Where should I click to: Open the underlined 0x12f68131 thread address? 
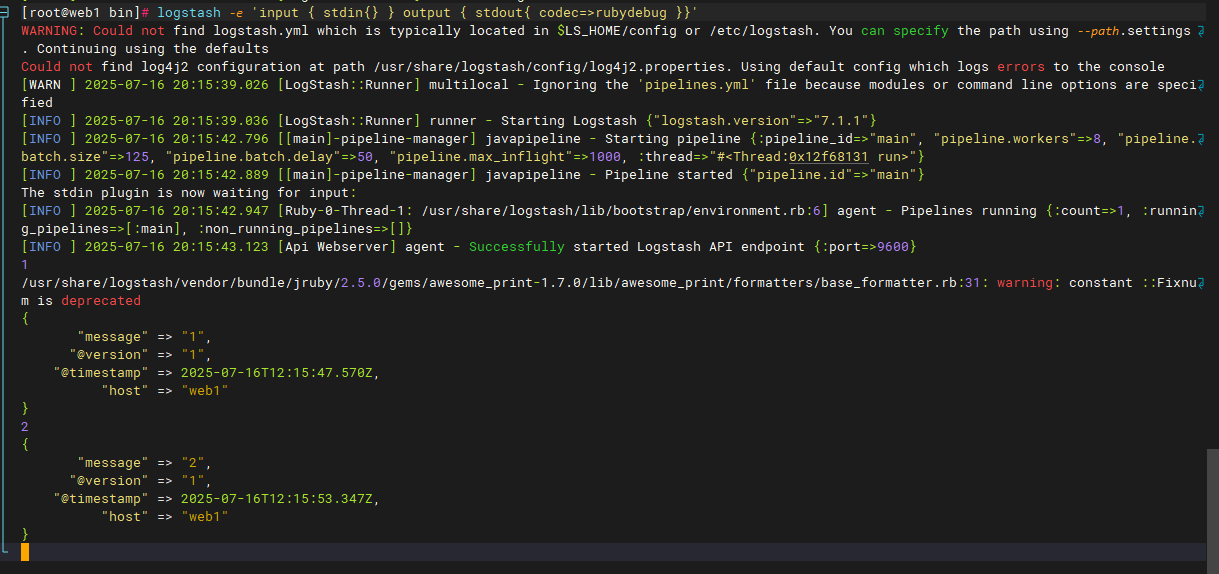pos(829,156)
